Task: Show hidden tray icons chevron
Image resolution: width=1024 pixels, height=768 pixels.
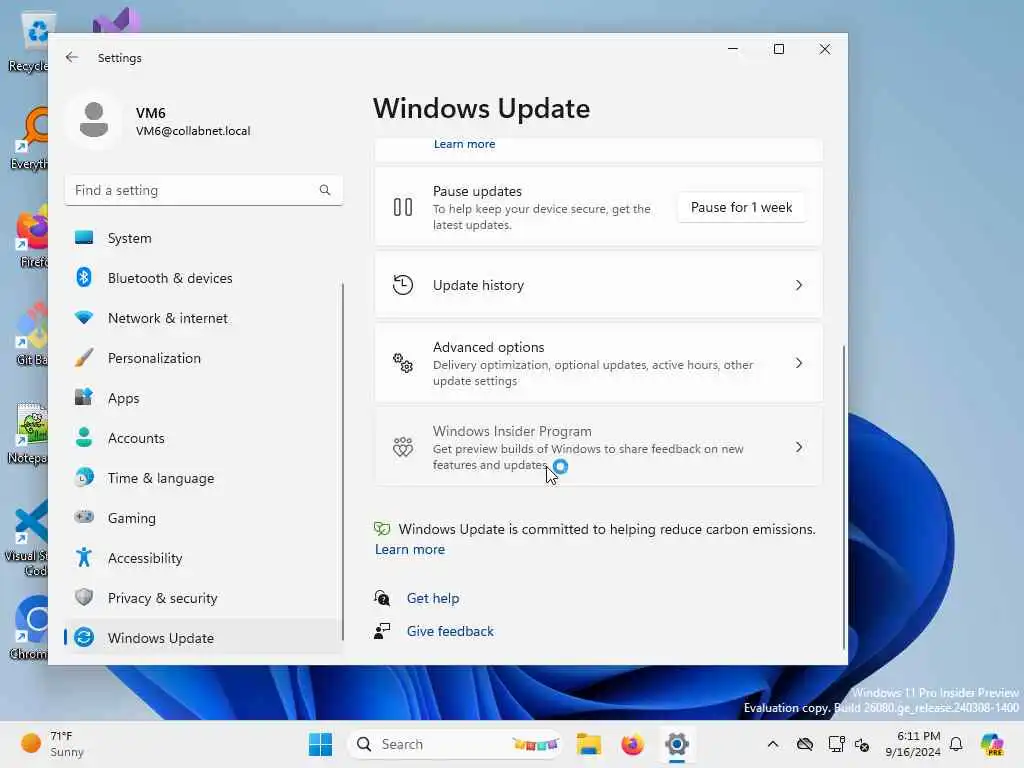Action: tap(773, 744)
